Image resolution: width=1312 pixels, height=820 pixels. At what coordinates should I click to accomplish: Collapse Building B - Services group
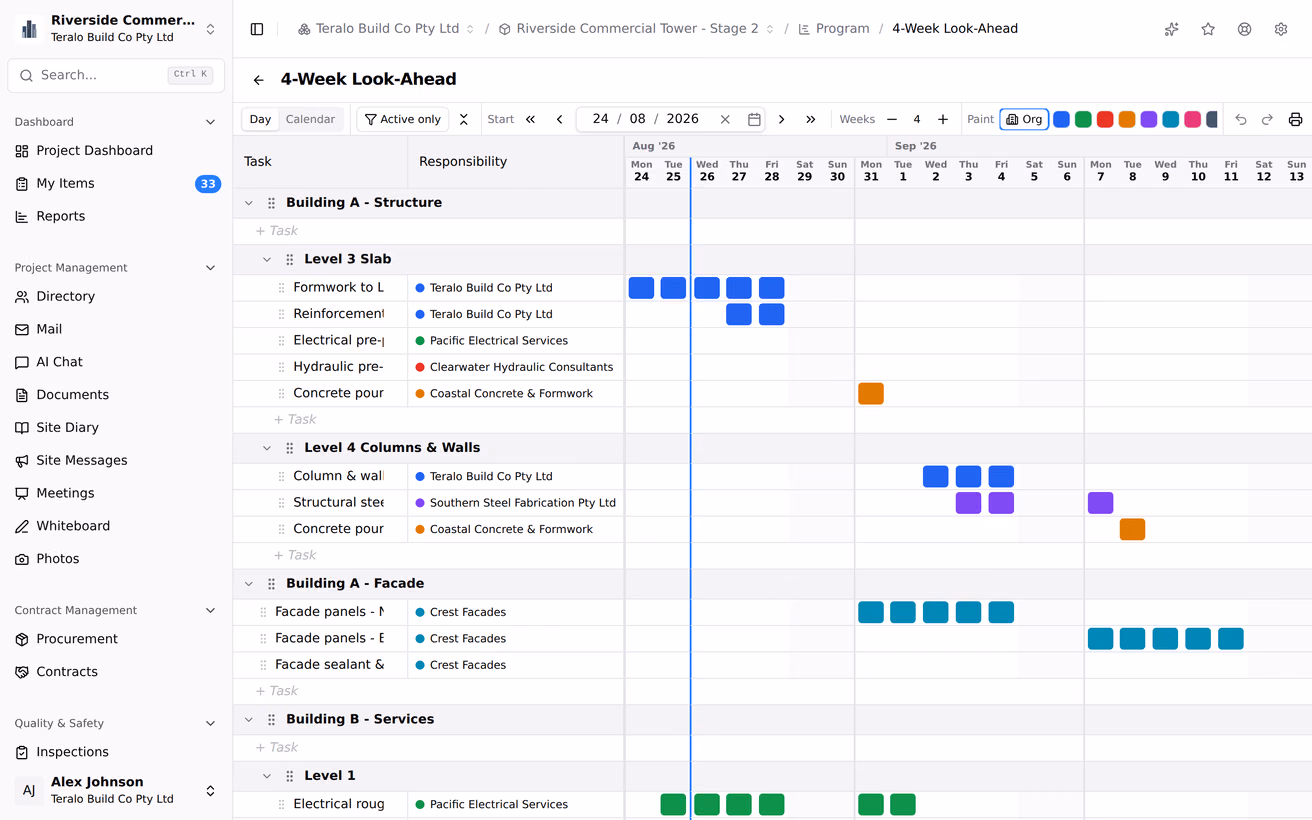[x=249, y=719]
